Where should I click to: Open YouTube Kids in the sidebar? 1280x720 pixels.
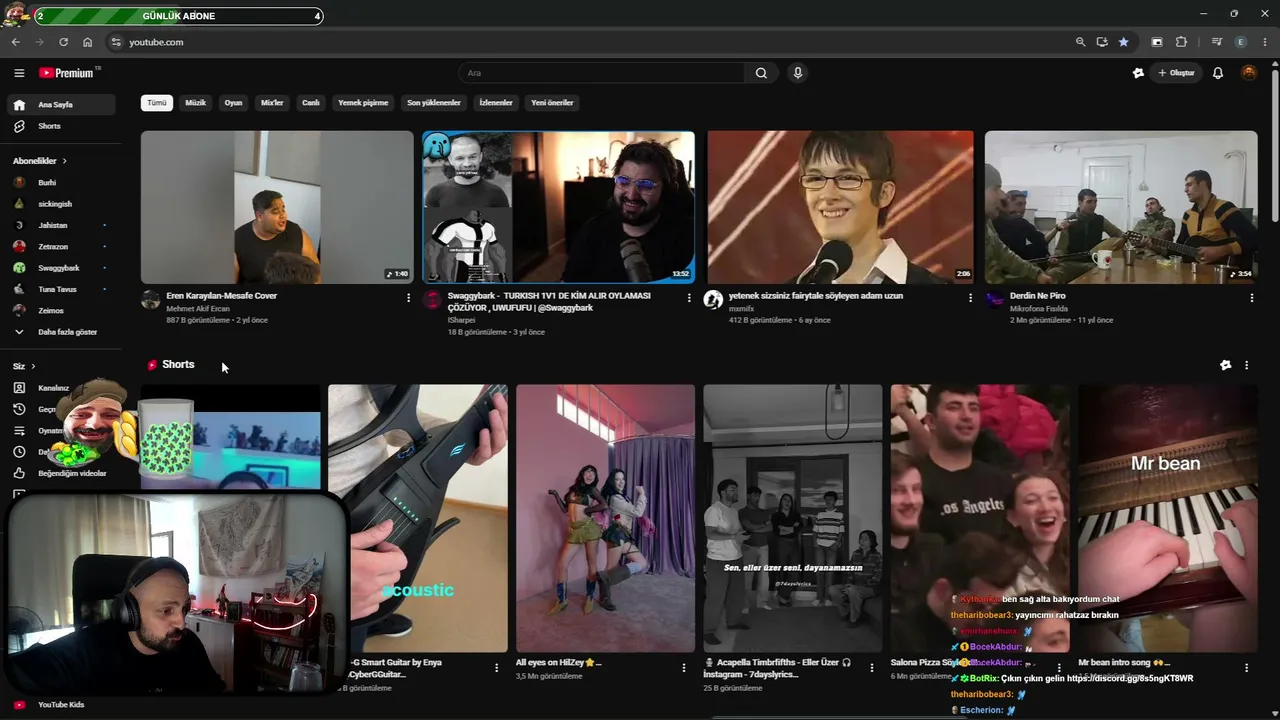coord(61,705)
